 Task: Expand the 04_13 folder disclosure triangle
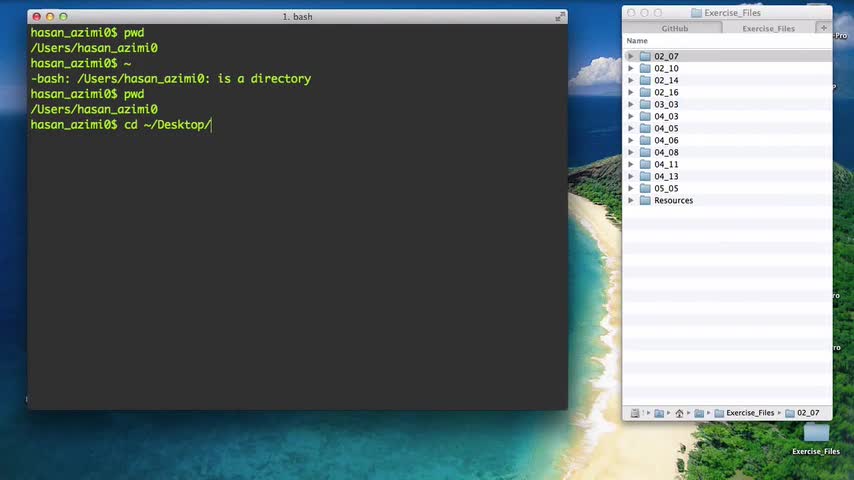631,176
